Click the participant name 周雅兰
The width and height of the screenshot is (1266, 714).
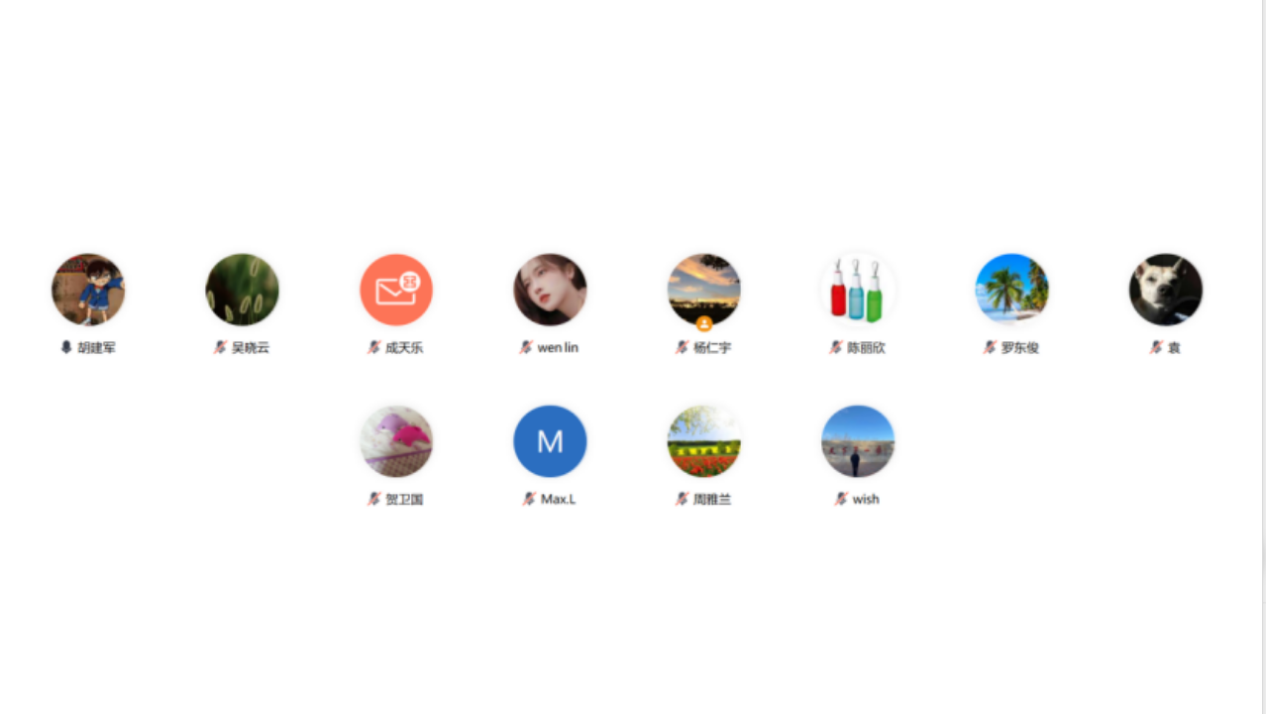[712, 499]
